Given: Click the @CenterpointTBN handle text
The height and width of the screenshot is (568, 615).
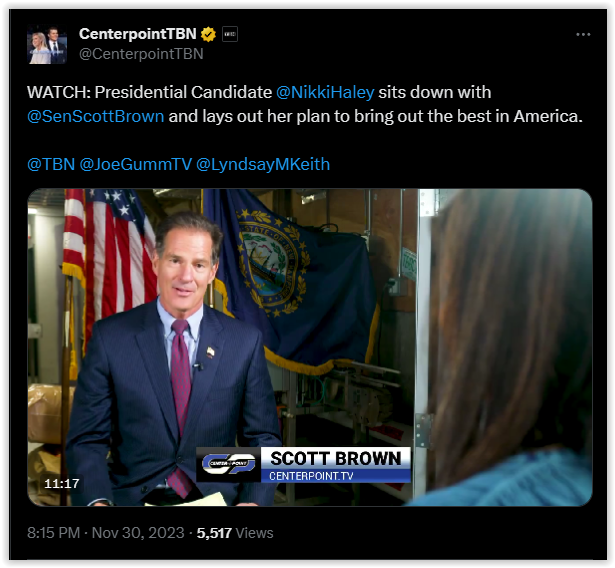Looking at the screenshot, I should (x=141, y=54).
